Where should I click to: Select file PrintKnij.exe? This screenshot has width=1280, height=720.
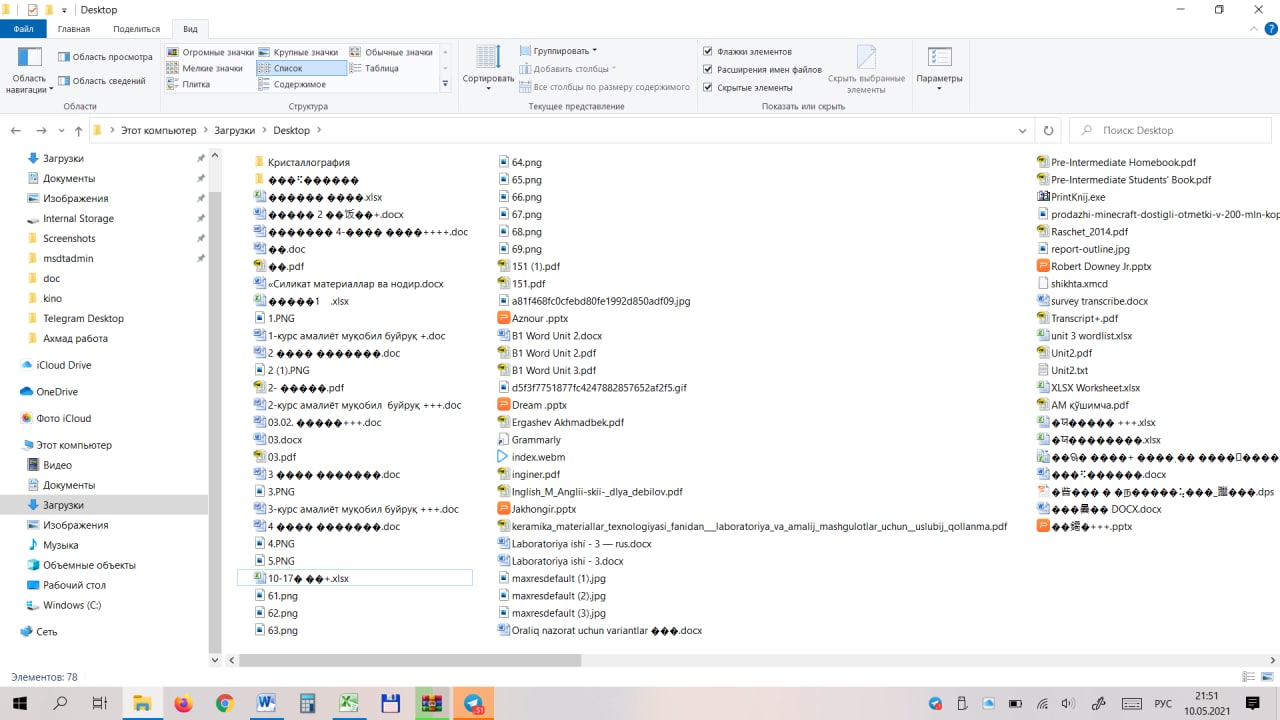(1071, 197)
